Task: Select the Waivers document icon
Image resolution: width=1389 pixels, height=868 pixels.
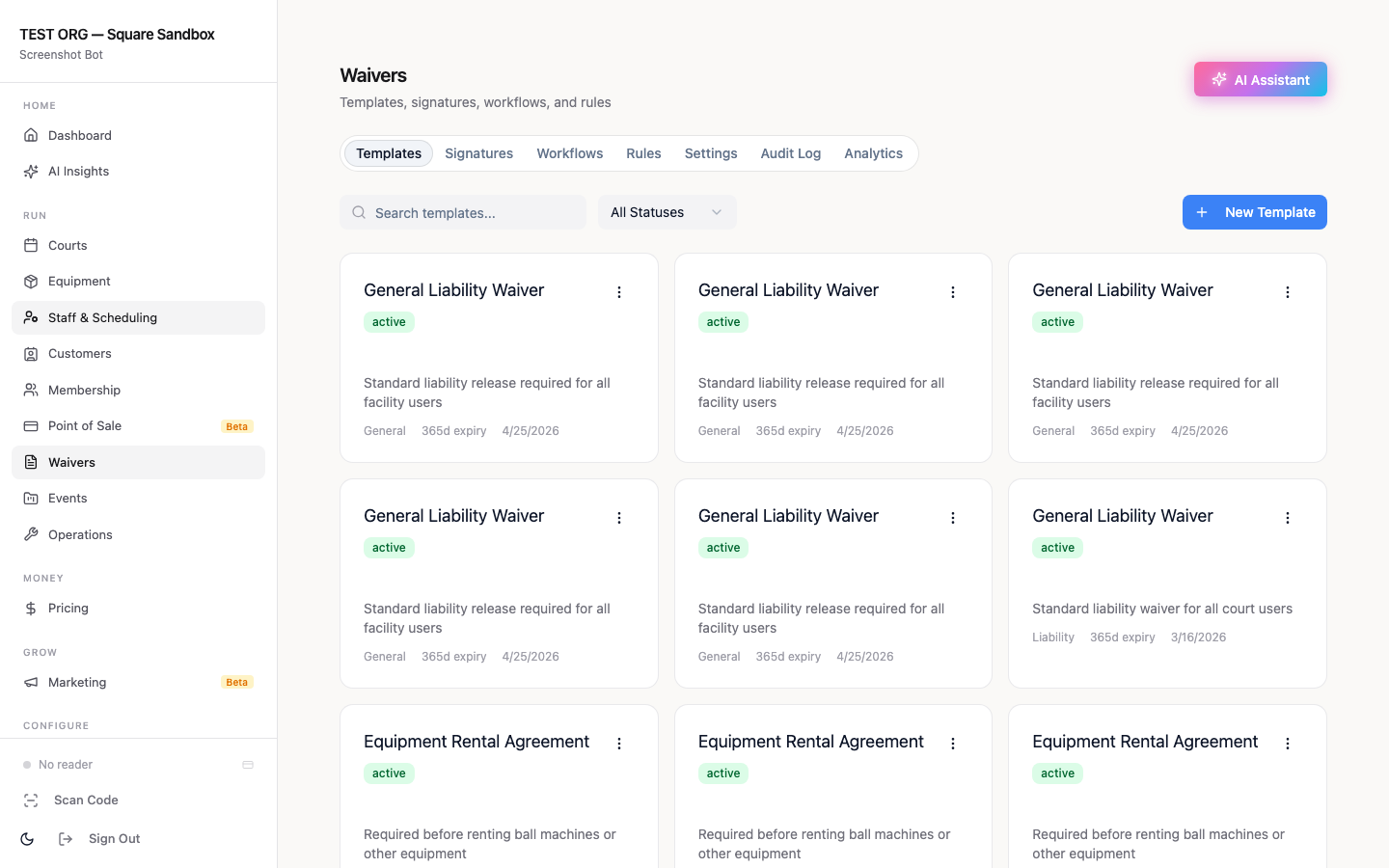Action: coord(31,462)
